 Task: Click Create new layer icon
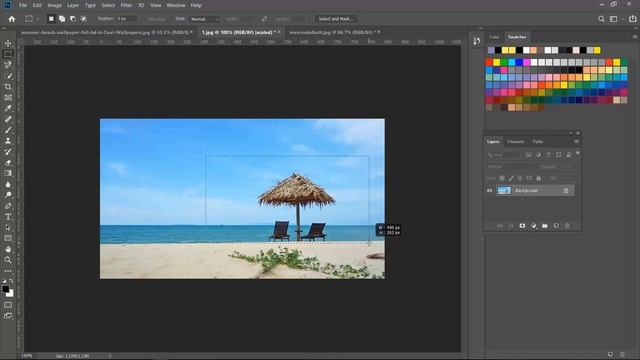click(x=556, y=226)
